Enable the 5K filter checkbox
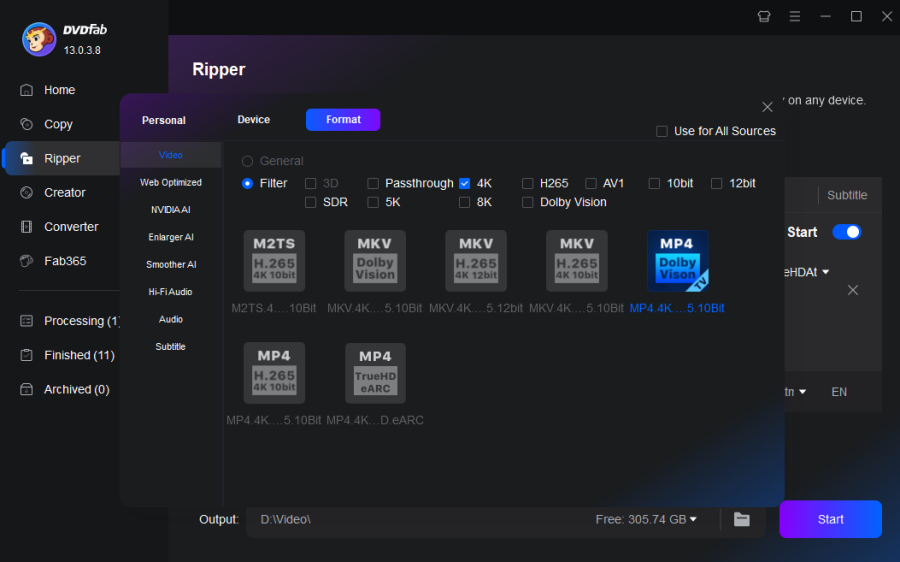The height and width of the screenshot is (562, 900). coord(373,203)
